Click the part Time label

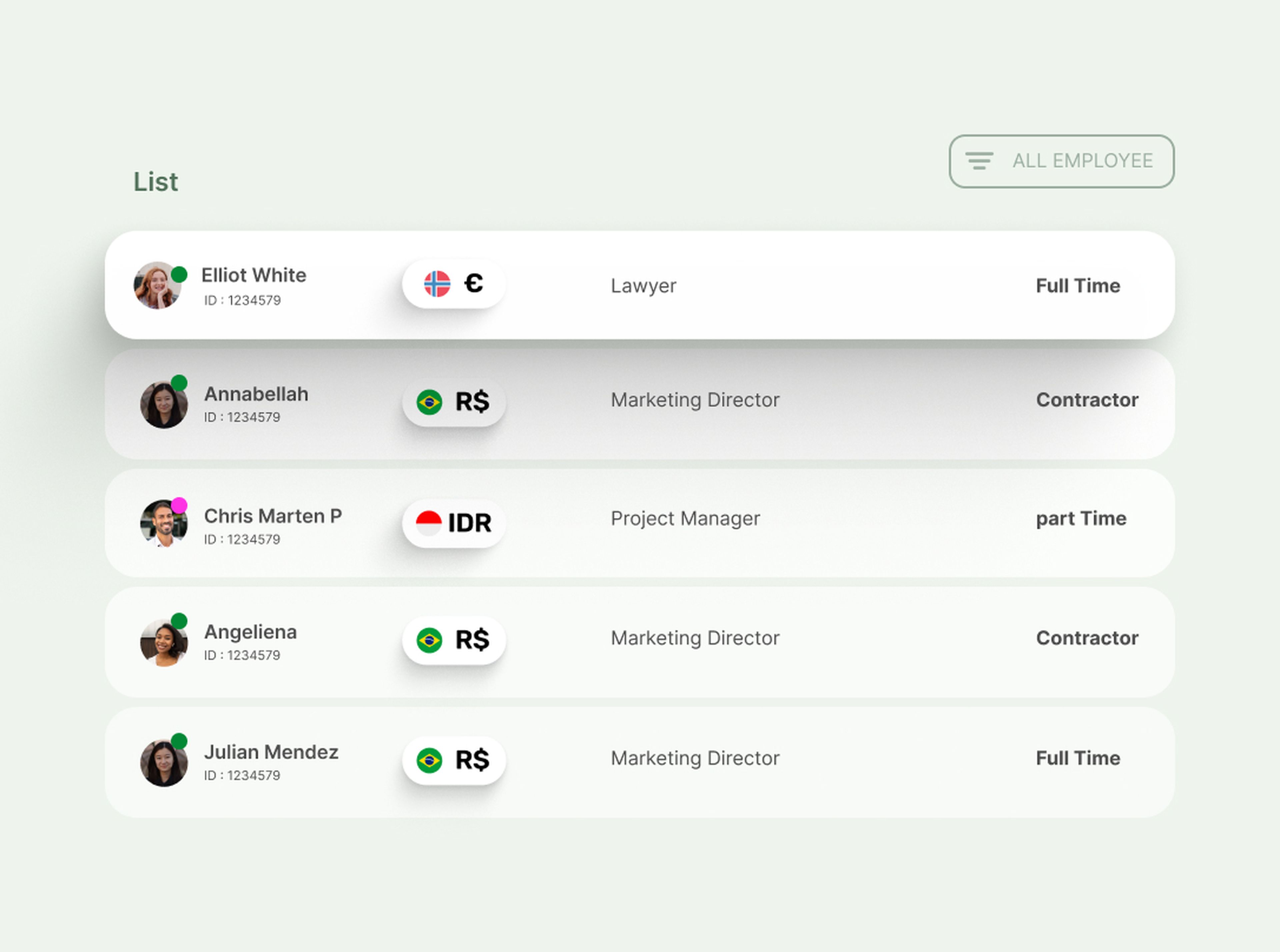click(1081, 518)
